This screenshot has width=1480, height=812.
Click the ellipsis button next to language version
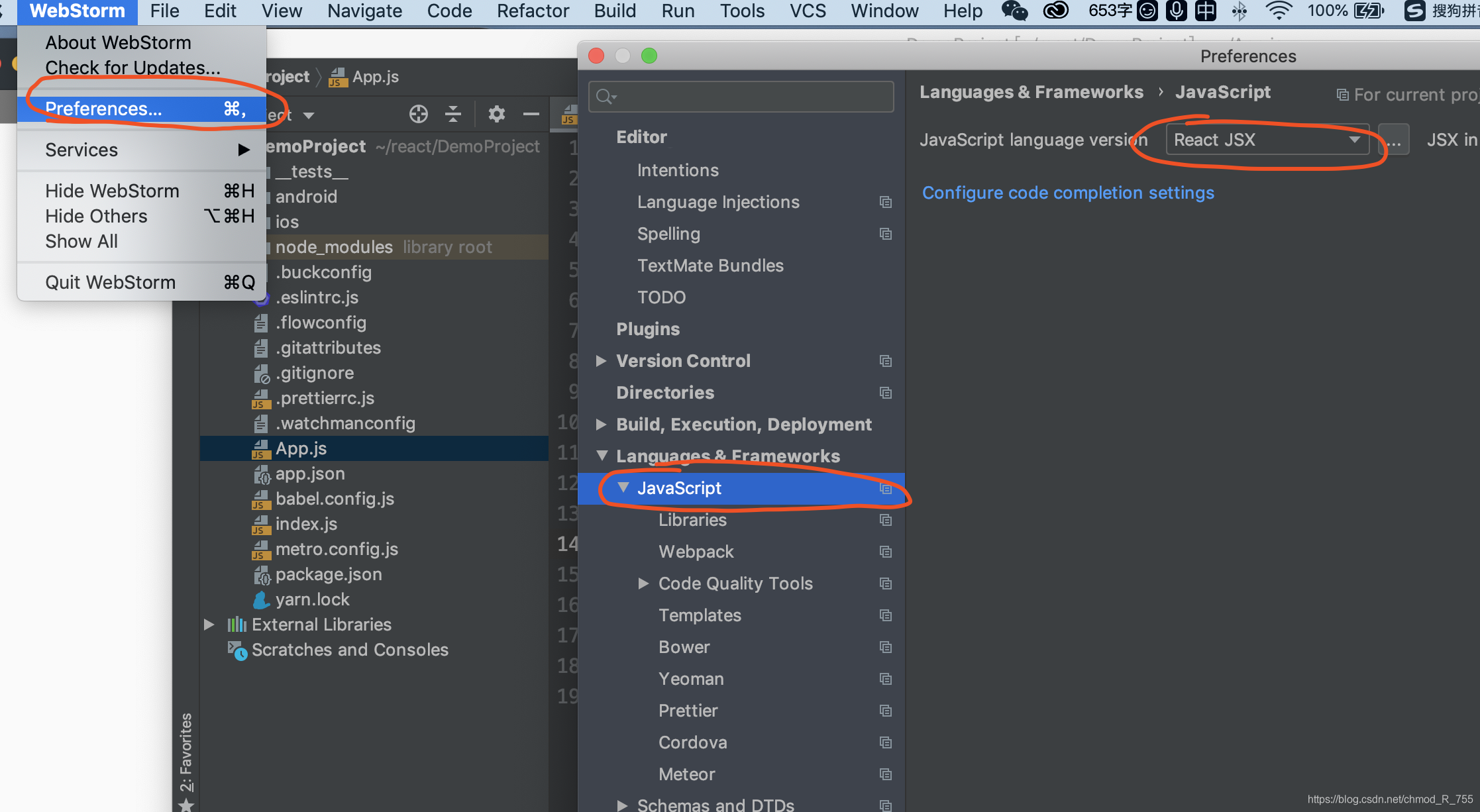(1394, 140)
